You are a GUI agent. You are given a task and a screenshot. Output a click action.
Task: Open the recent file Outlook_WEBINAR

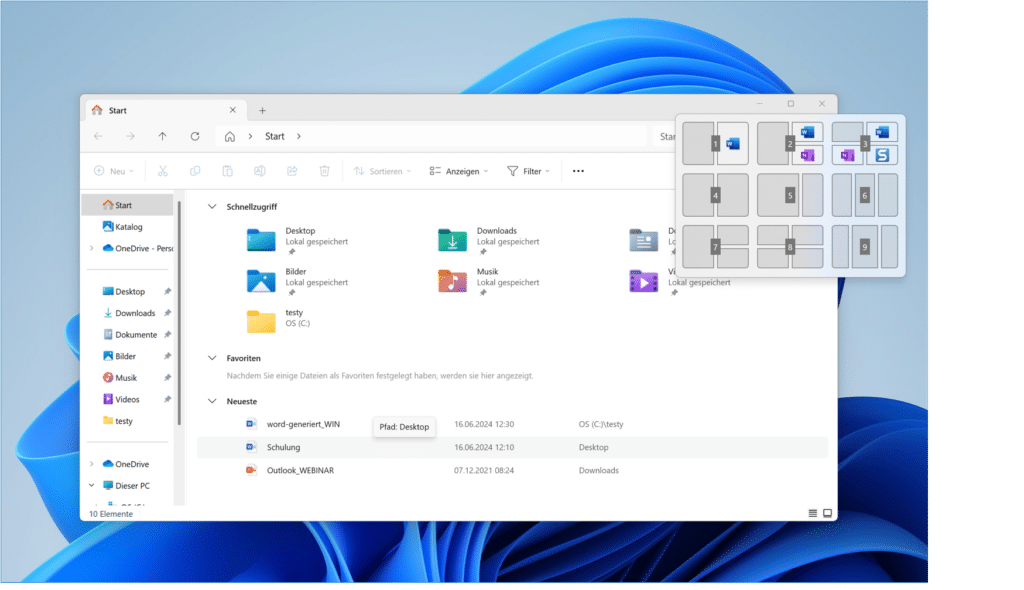tap(300, 470)
